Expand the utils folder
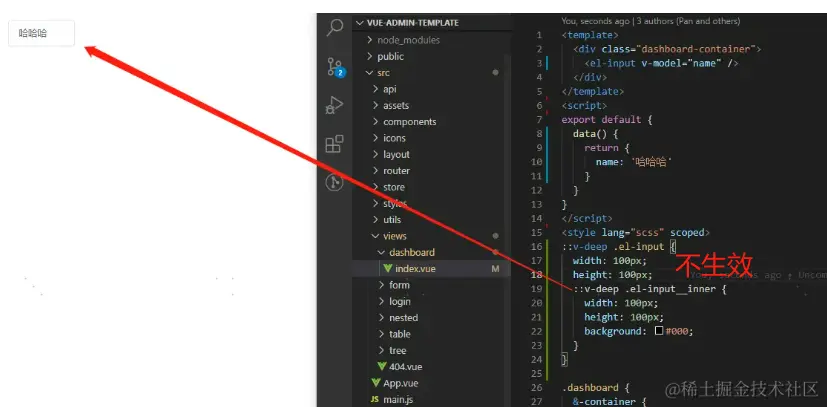The height and width of the screenshot is (407, 827). (x=376, y=219)
